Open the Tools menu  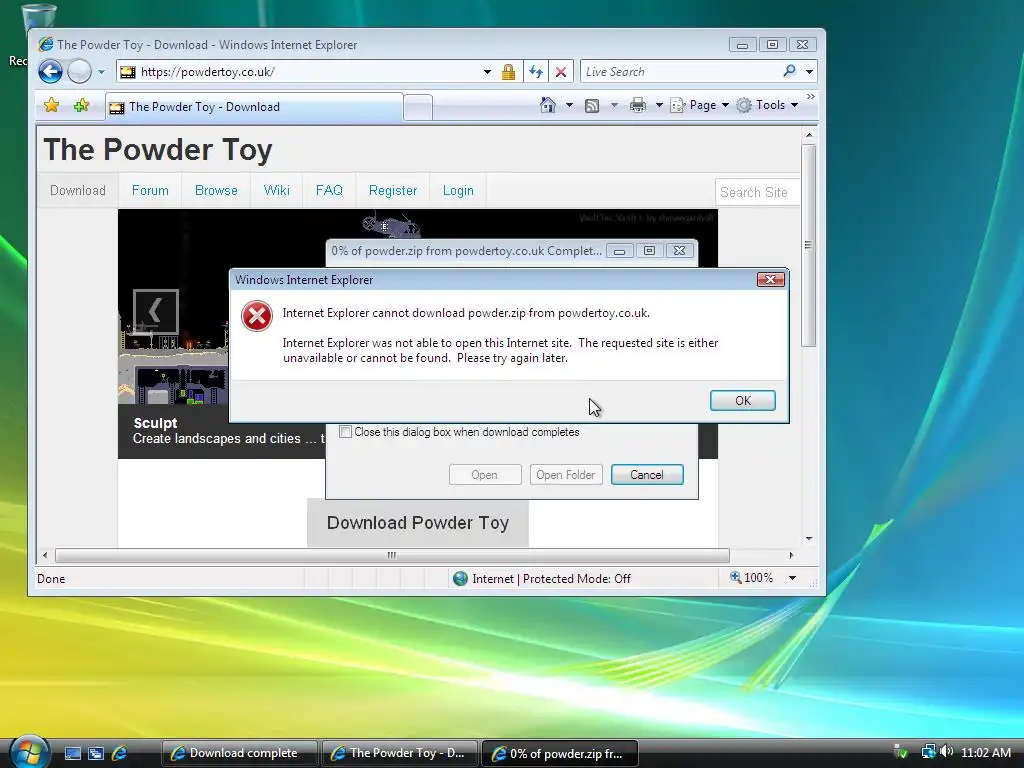point(767,105)
